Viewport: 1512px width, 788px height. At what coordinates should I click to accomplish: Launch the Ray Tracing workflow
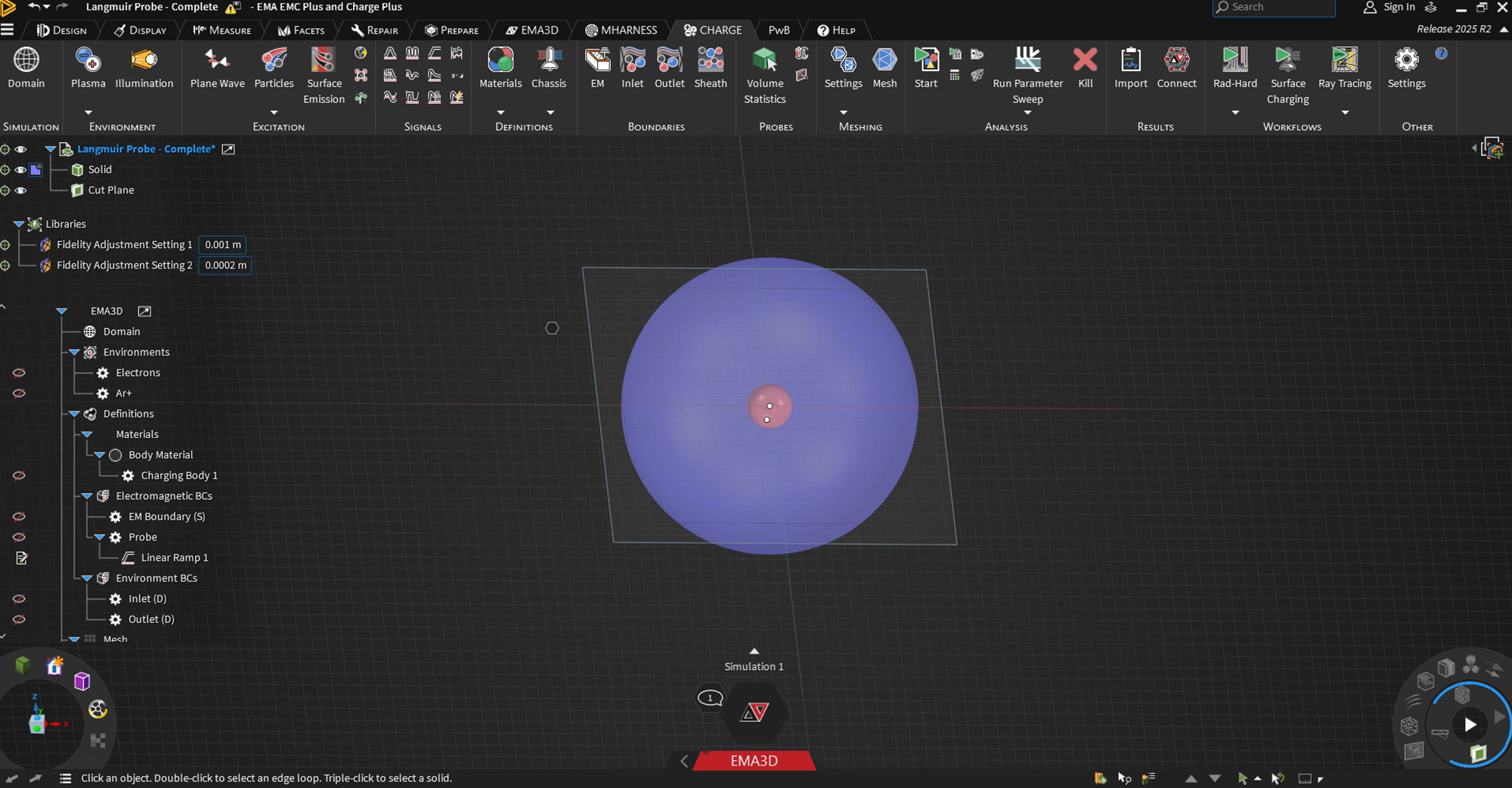pyautogui.click(x=1344, y=60)
